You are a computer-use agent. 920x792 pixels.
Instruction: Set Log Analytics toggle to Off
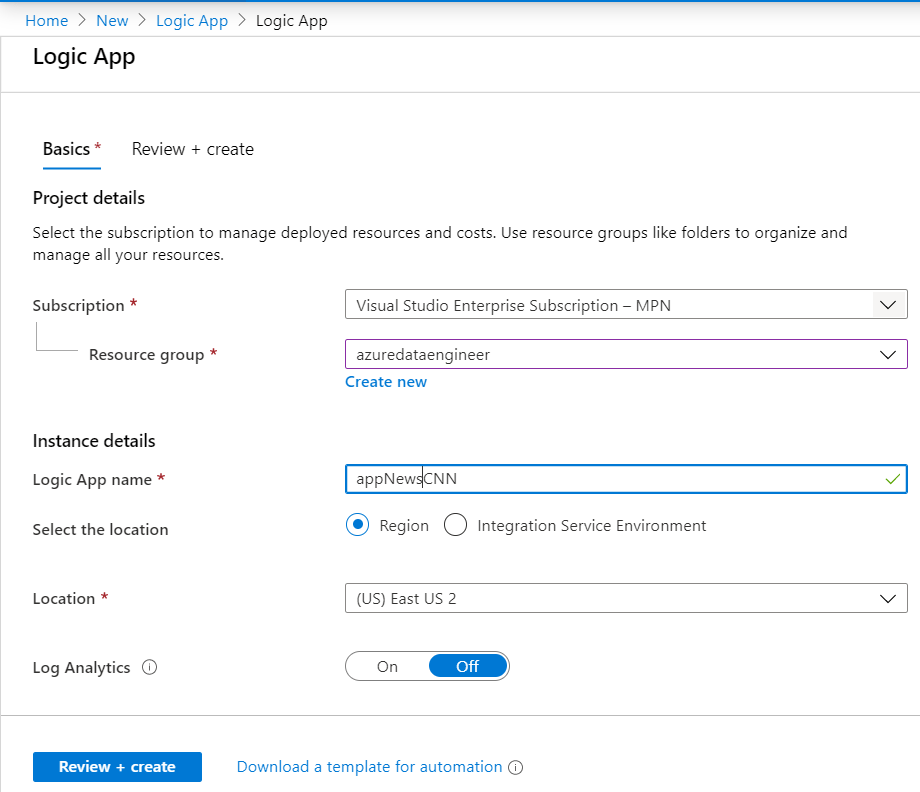(x=467, y=666)
